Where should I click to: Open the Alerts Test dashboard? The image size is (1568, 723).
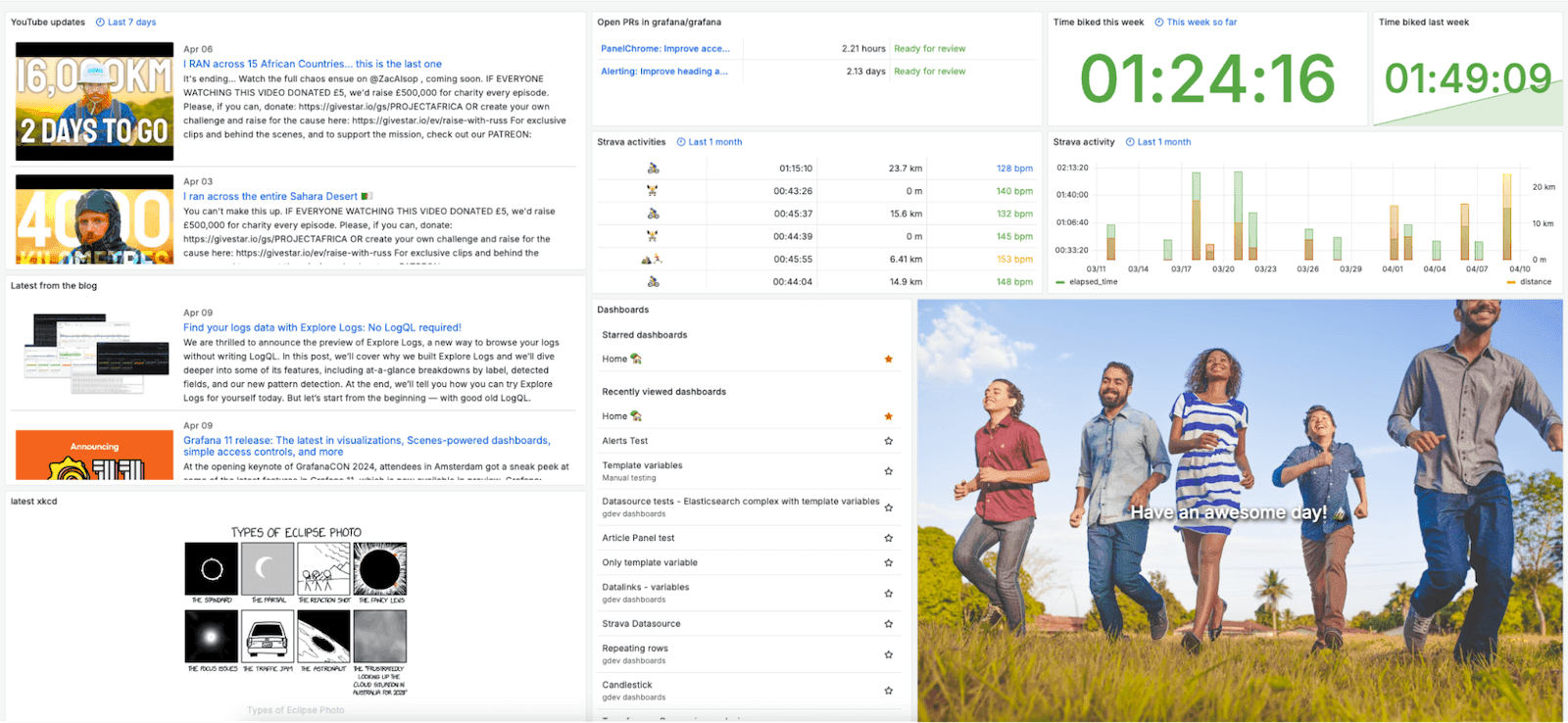click(x=625, y=441)
